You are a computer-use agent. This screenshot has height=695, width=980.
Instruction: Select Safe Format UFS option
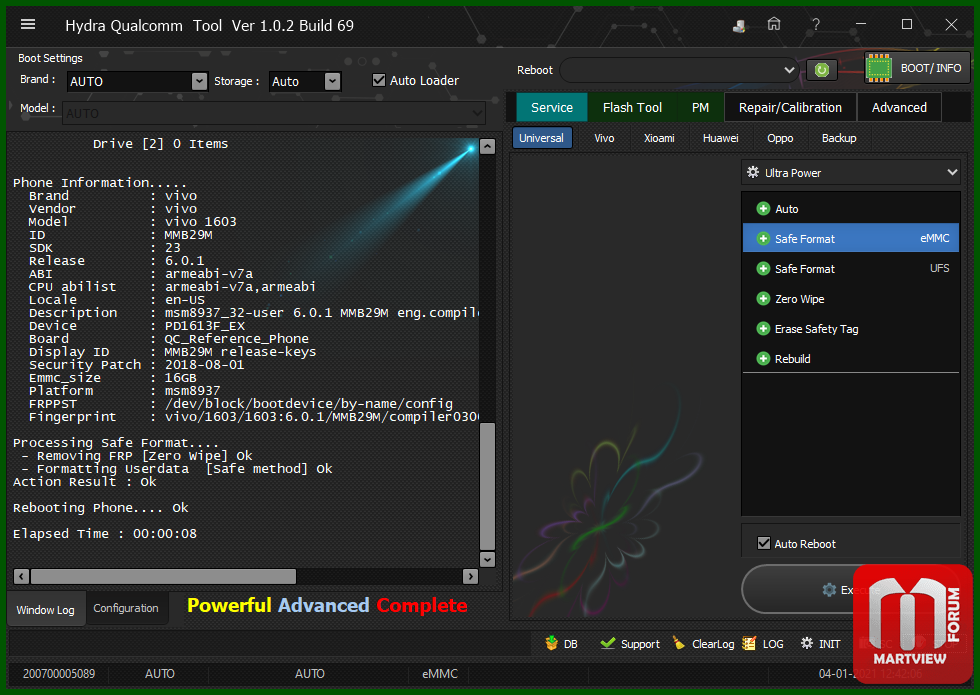tap(851, 269)
